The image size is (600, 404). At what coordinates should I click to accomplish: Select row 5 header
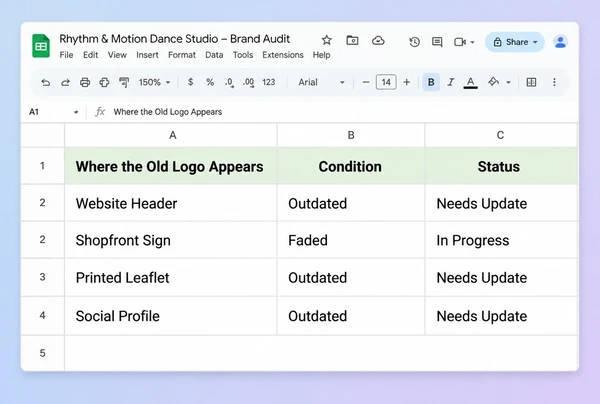tap(42, 353)
